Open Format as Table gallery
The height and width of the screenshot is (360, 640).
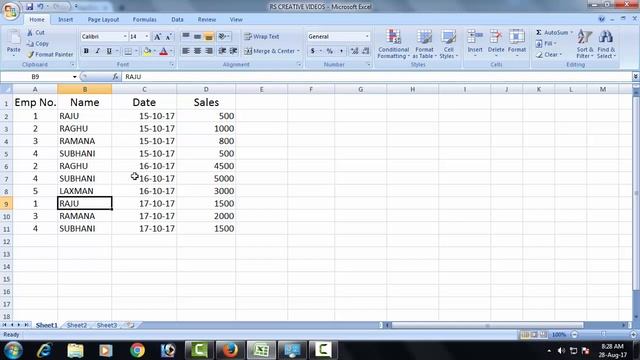(x=424, y=44)
